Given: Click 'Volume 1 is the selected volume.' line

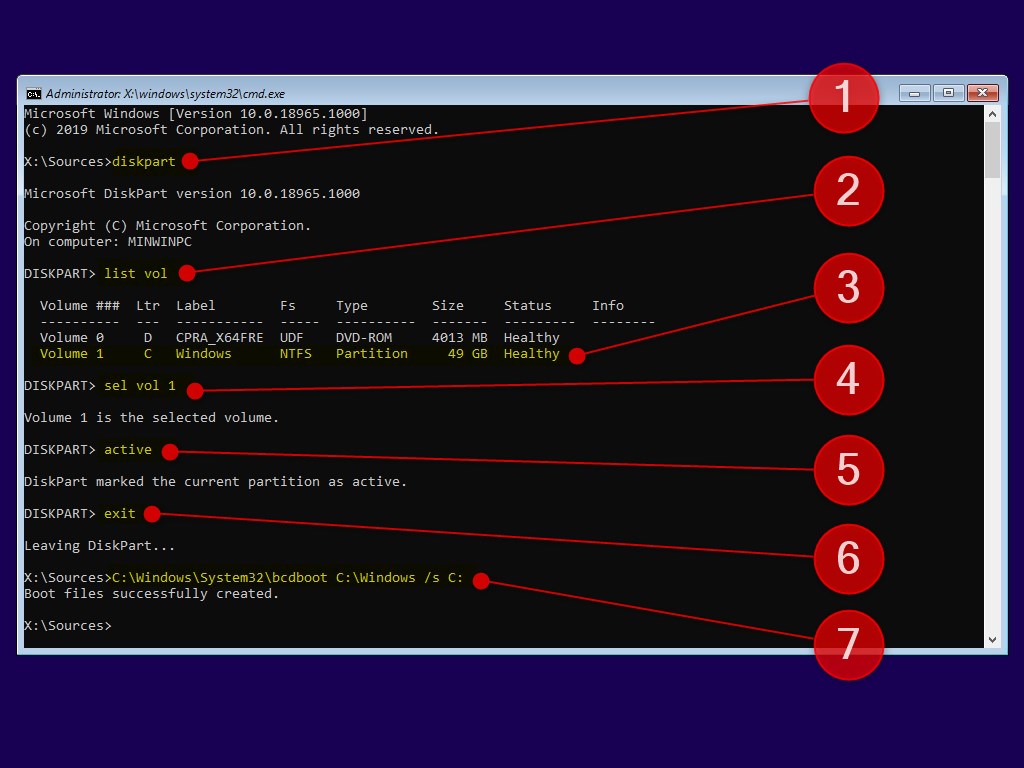Looking at the screenshot, I should tap(152, 417).
